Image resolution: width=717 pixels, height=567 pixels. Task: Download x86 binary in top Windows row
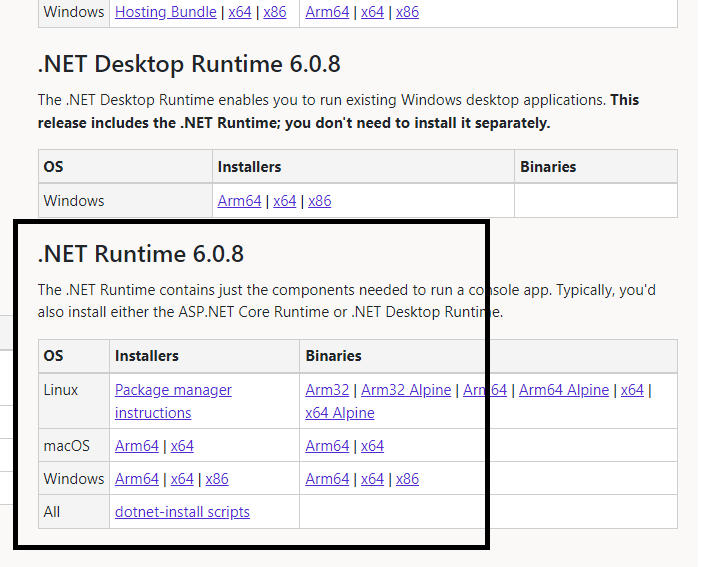[x=407, y=12]
